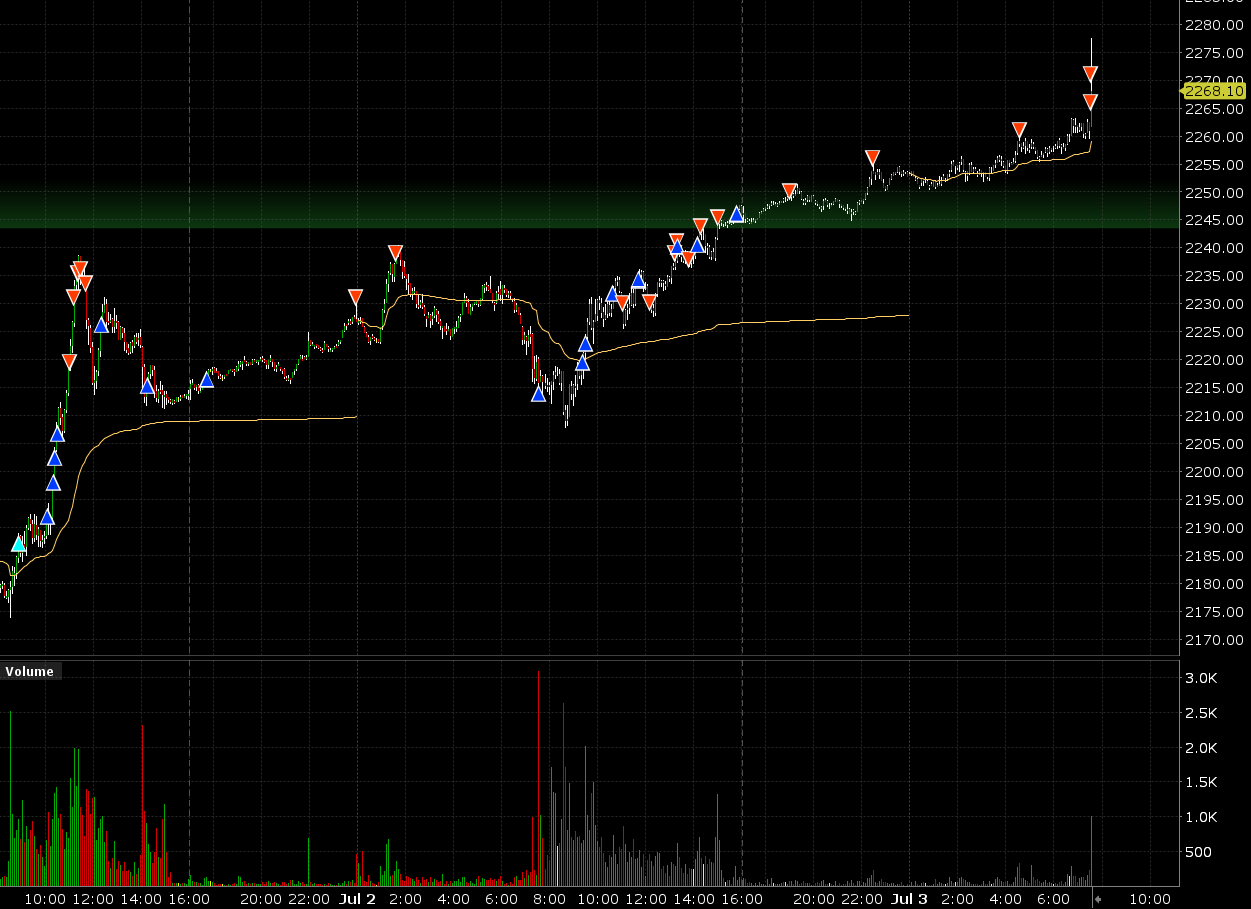The image size is (1251, 909).
Task: Click the Jul 2 date label
Action: 357,899
